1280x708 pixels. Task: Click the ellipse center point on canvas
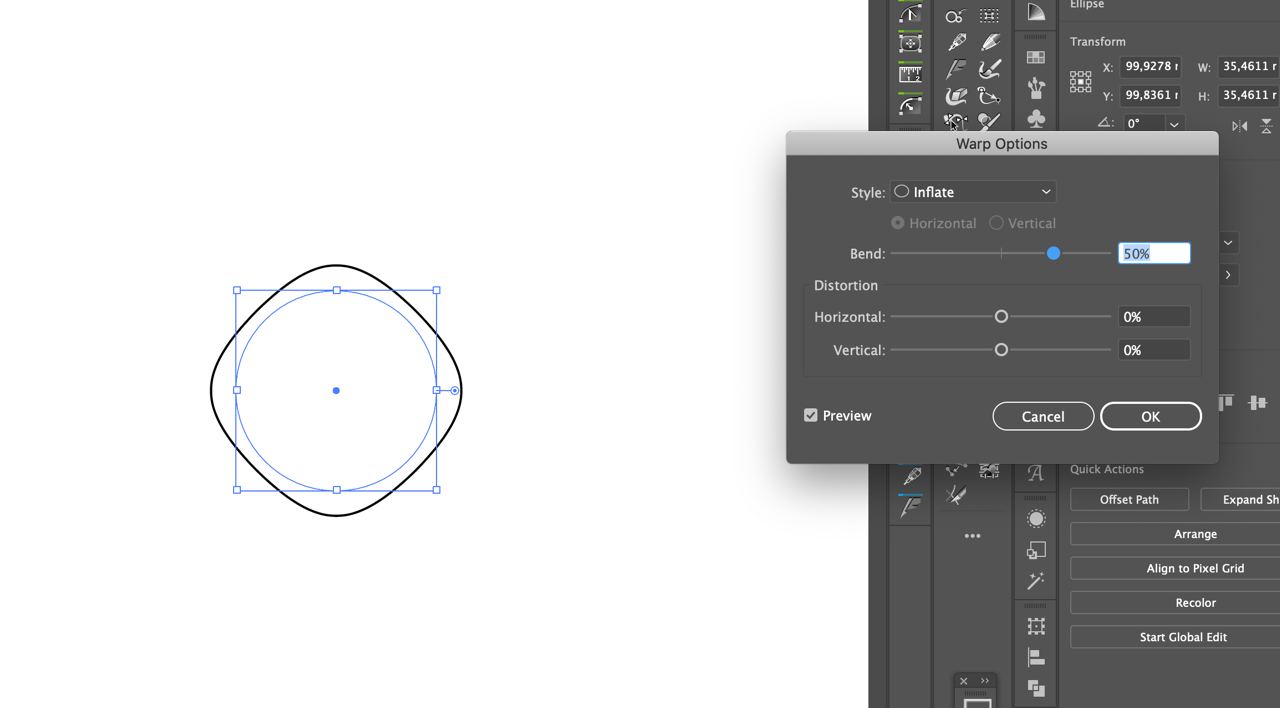(336, 390)
